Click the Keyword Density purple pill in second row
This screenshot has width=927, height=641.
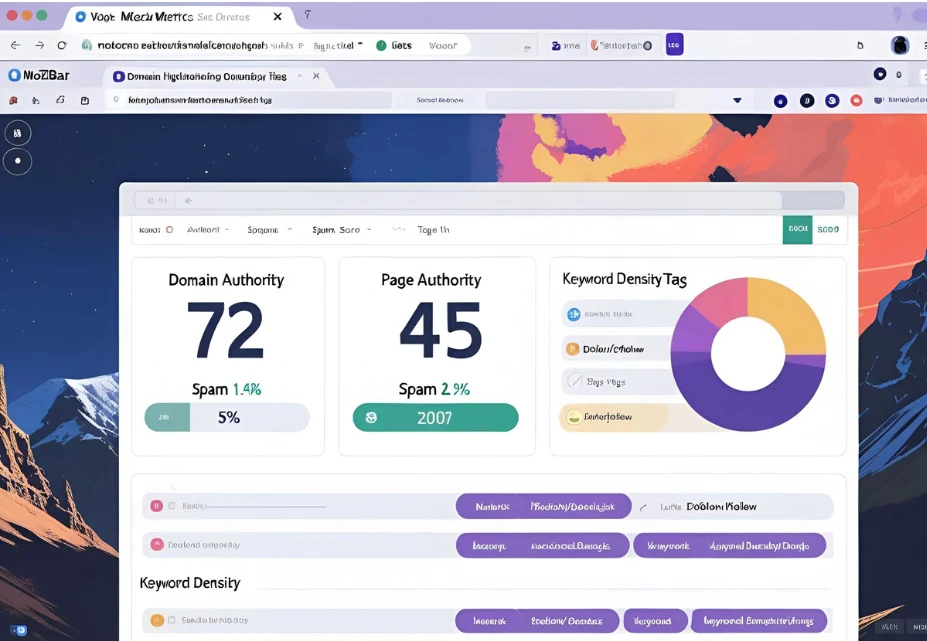[x=730, y=545]
